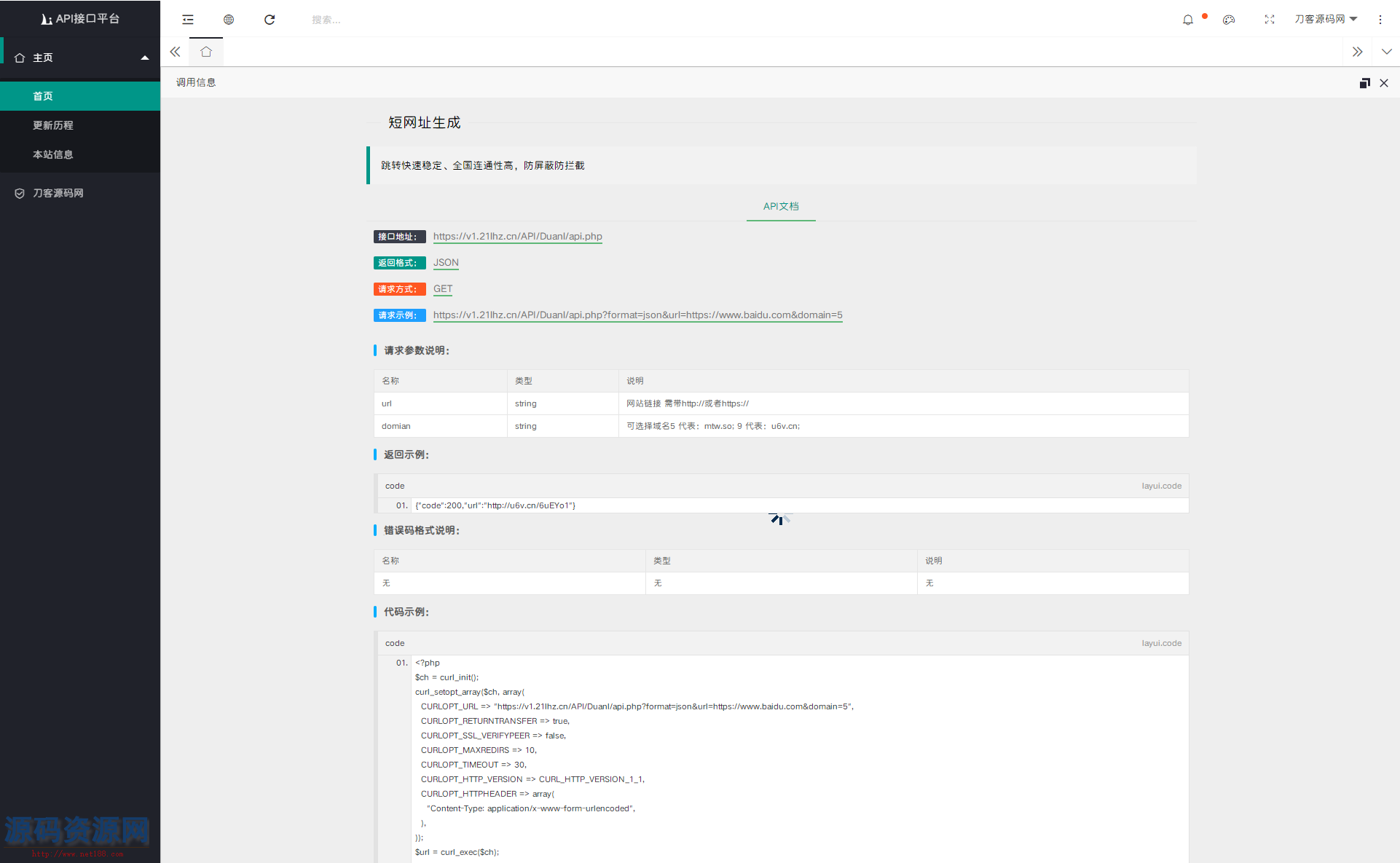Open 本站信息 in the sidebar

pos(80,154)
